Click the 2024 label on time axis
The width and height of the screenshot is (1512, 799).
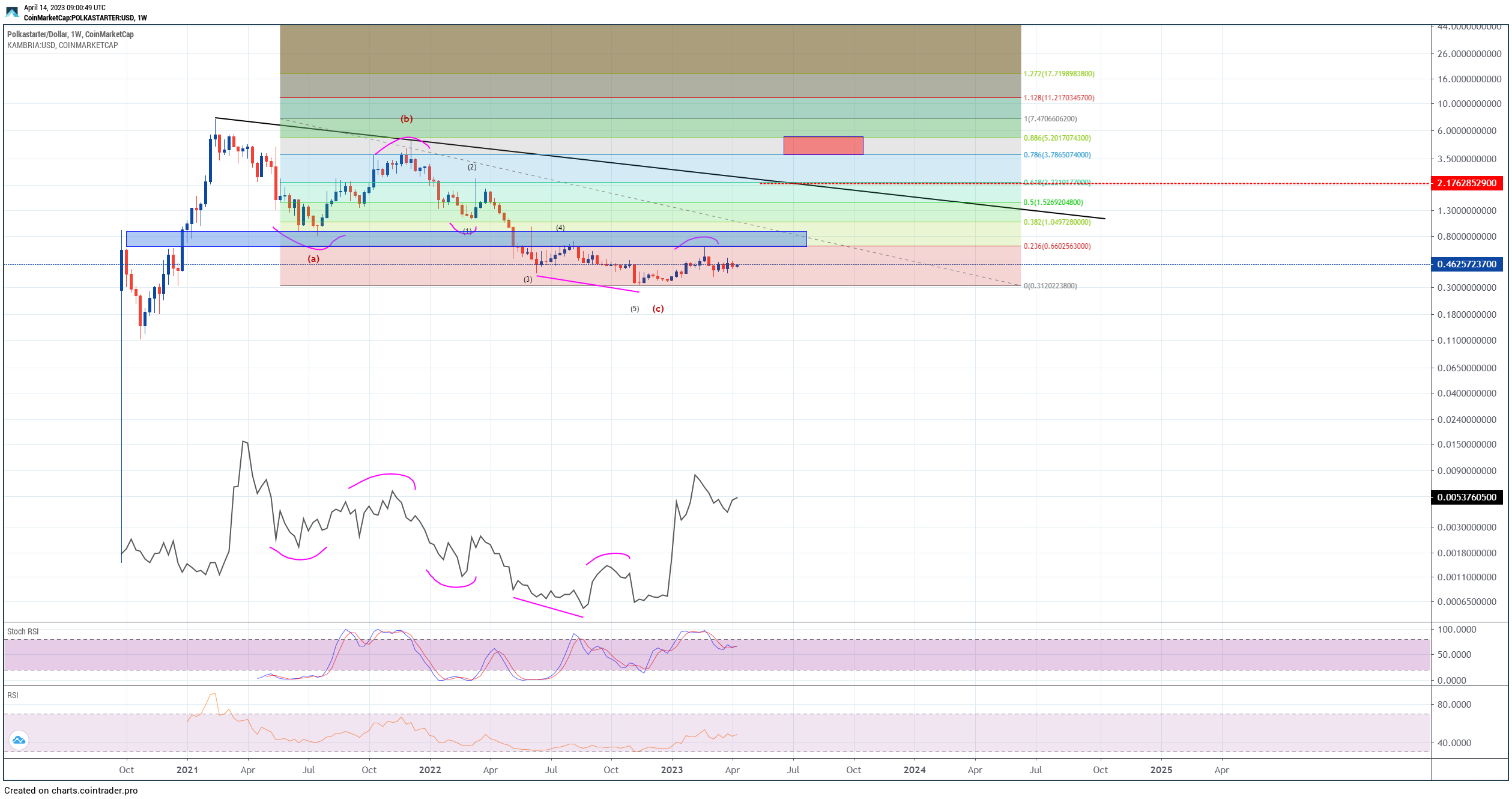(x=914, y=770)
